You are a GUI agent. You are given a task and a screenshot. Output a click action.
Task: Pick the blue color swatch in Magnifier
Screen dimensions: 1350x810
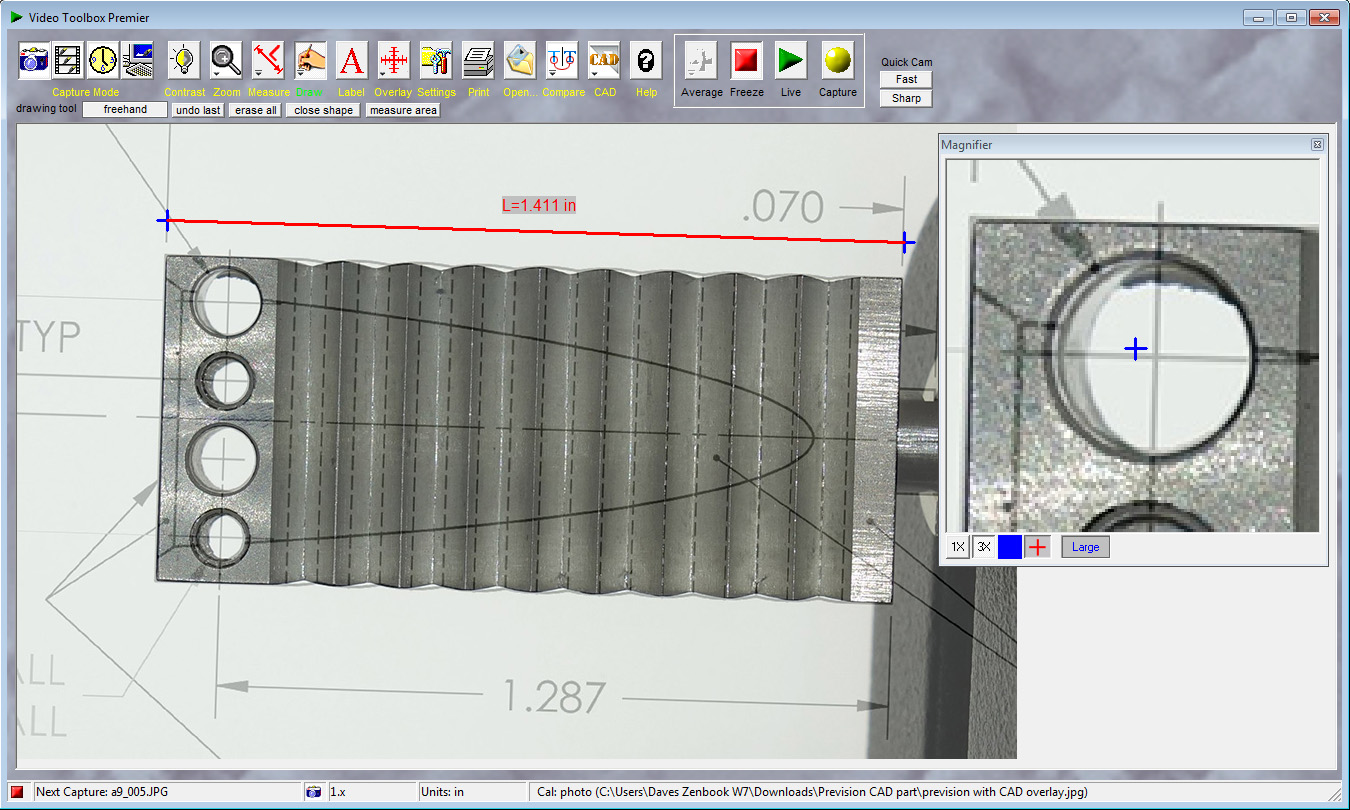(1010, 547)
